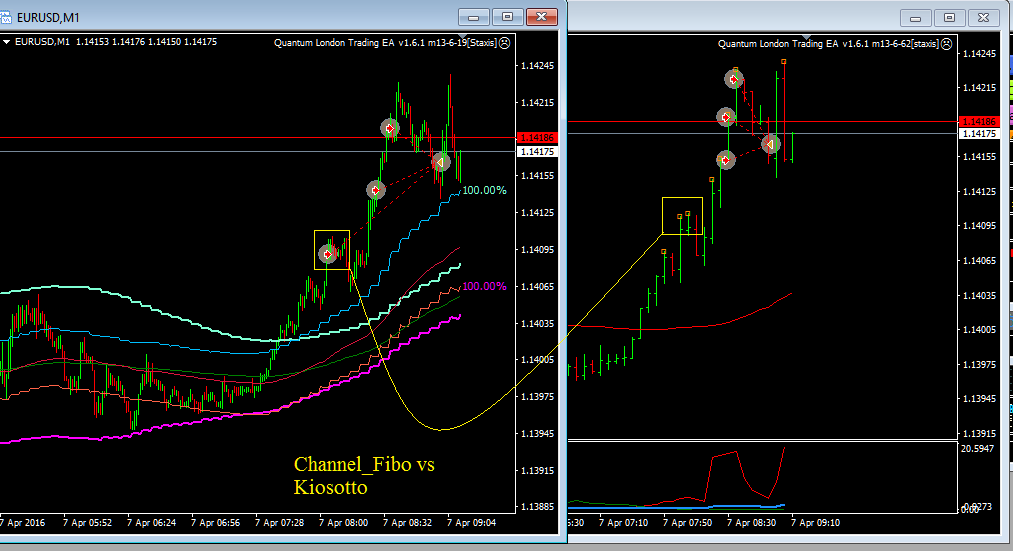Select lowest buy arrow marker near 1.14155 right chart
This screenshot has height=551, width=1013.
726,160
